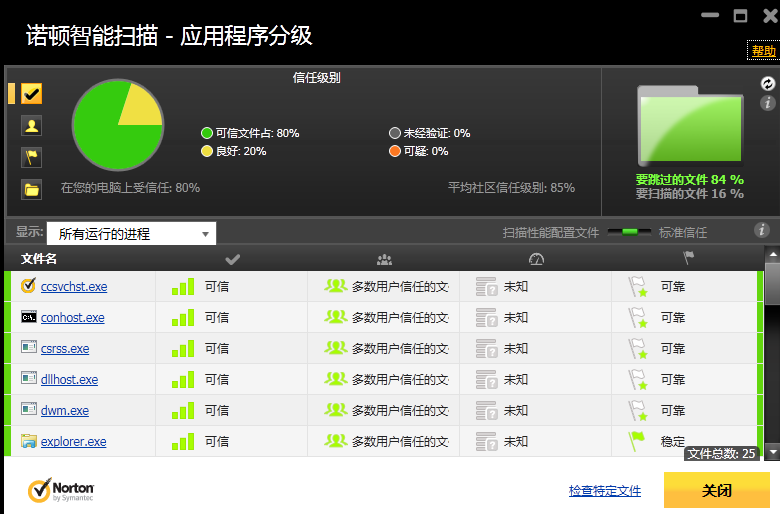Sort by community users column header icon
The height and width of the screenshot is (514, 780).
(x=384, y=259)
